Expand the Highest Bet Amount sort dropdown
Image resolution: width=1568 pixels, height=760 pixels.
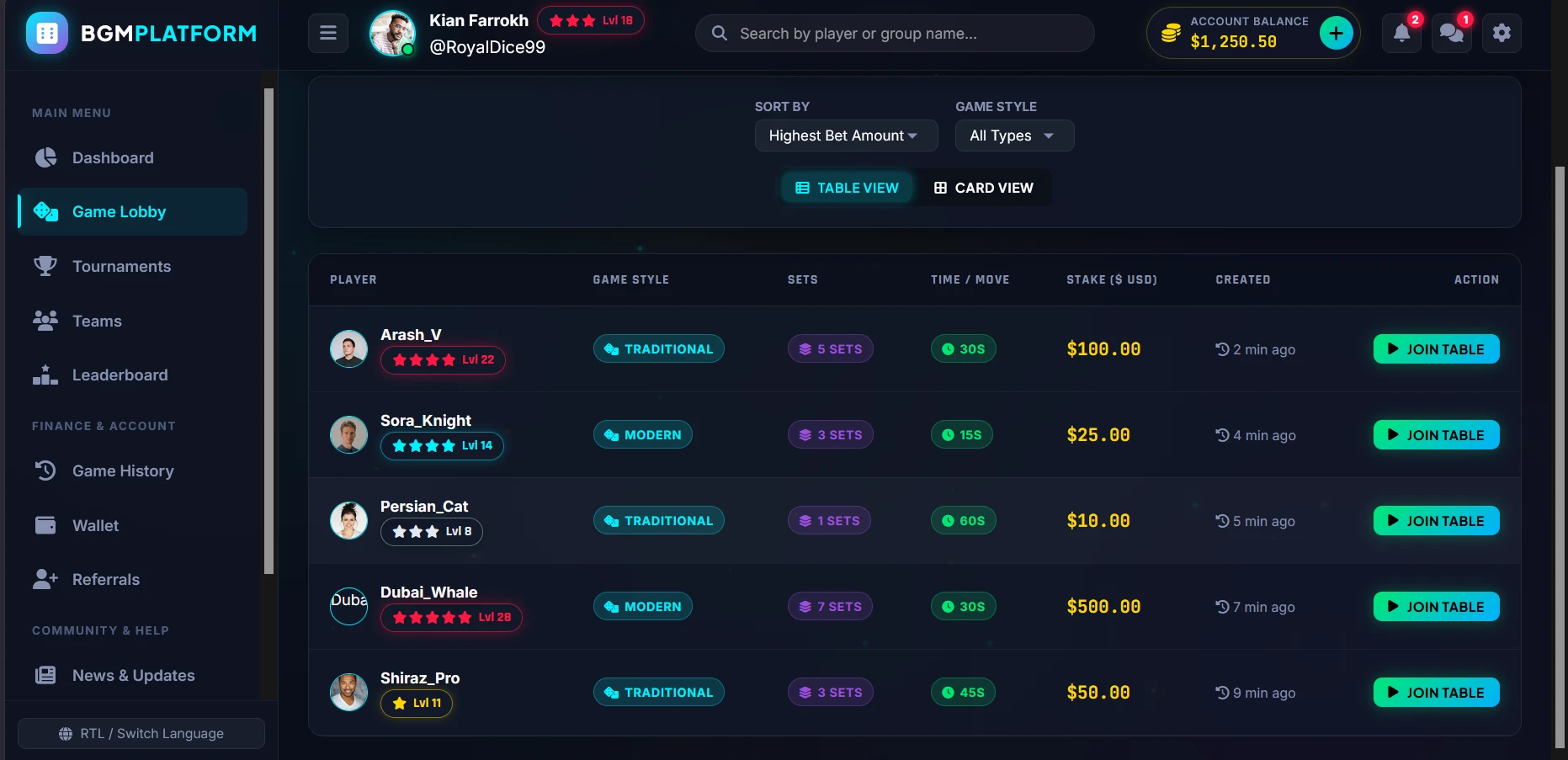coord(846,136)
